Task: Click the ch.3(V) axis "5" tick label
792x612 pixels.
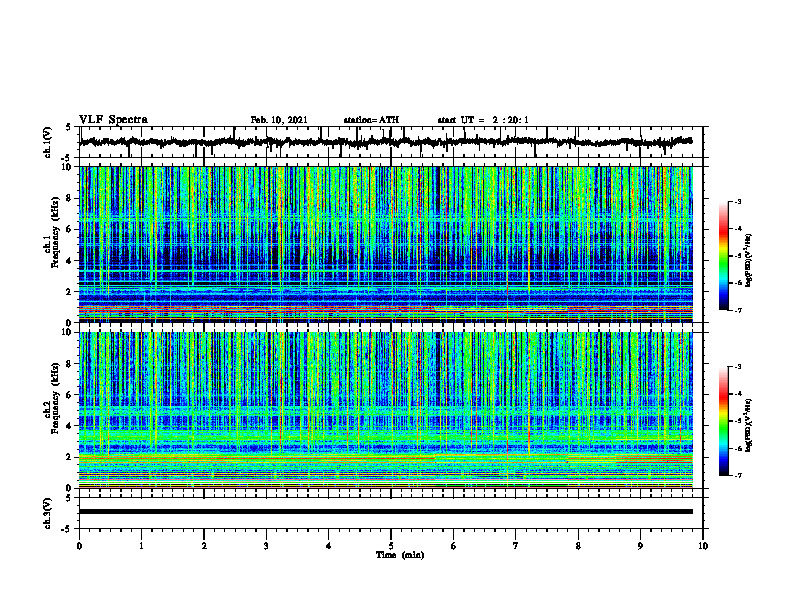Action: [68, 498]
